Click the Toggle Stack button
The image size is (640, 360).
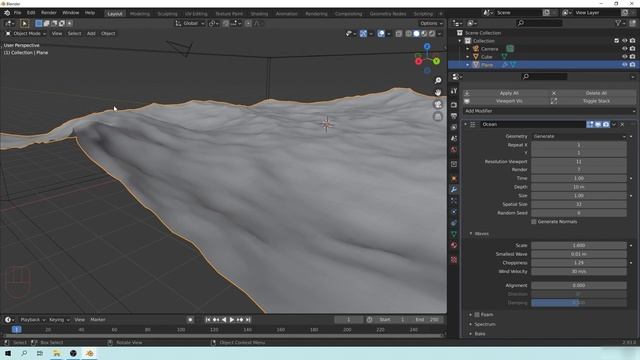coord(593,101)
